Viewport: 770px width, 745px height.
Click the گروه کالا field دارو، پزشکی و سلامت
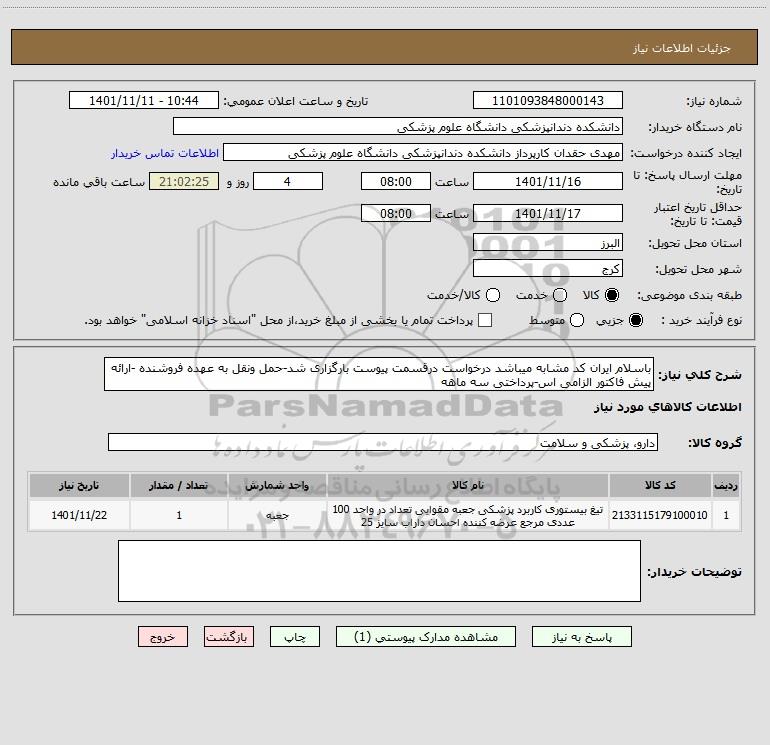(383, 442)
